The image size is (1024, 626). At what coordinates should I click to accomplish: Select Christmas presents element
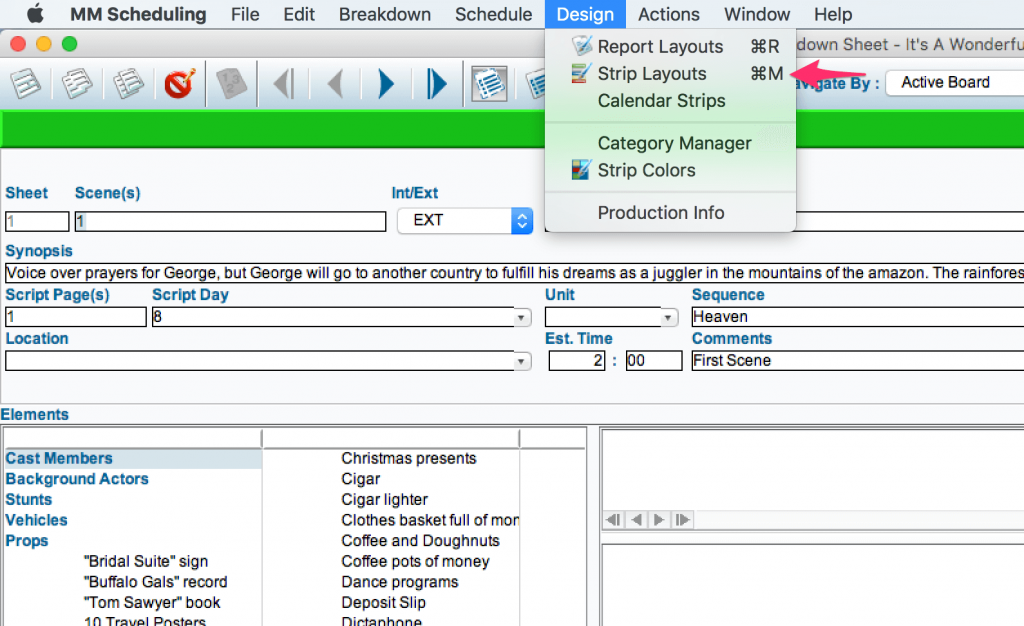click(409, 458)
